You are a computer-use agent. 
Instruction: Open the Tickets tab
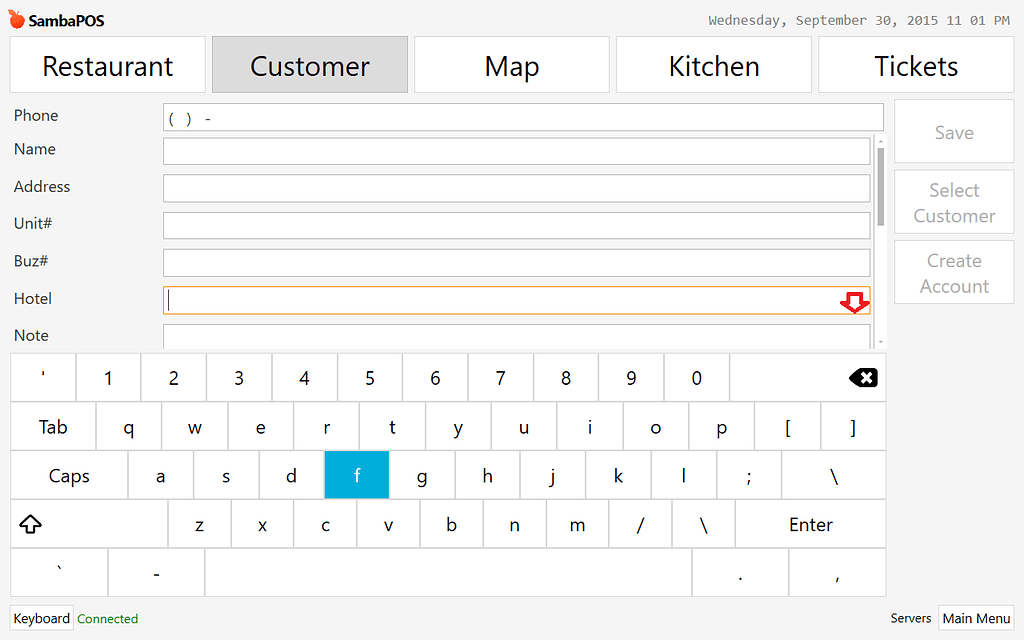(915, 65)
